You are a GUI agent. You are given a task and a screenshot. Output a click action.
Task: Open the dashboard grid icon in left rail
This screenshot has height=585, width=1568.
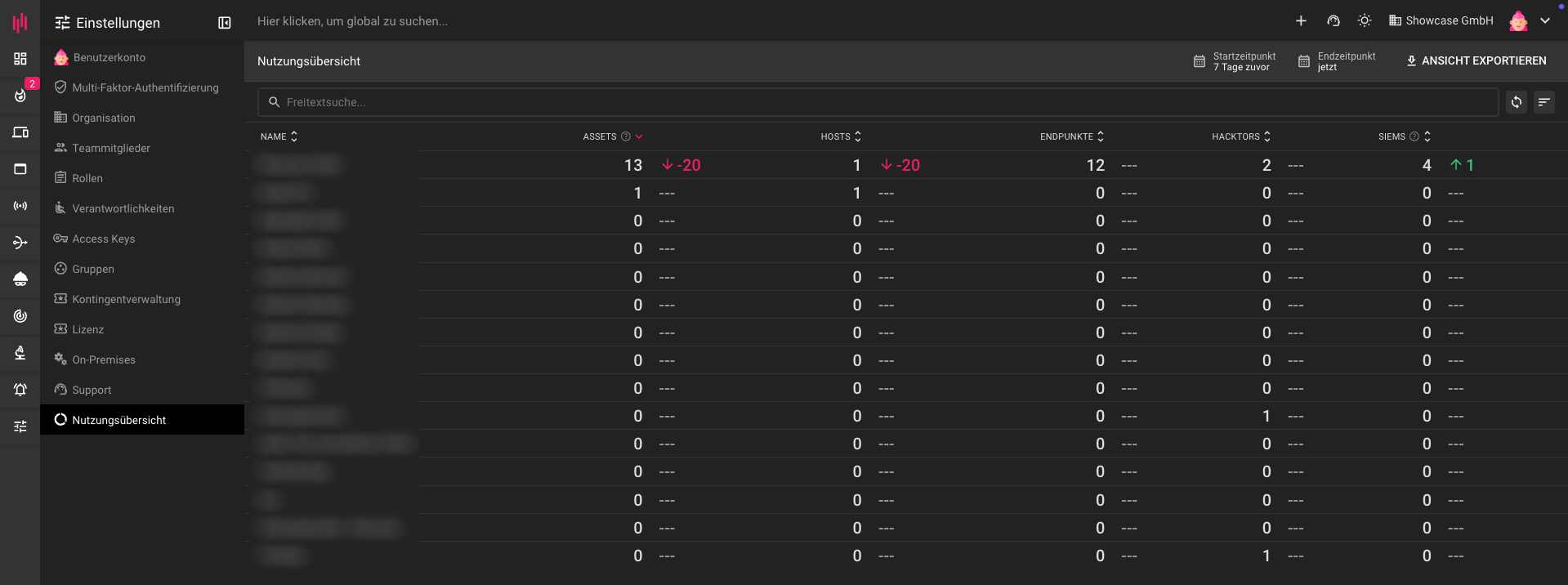coord(20,59)
